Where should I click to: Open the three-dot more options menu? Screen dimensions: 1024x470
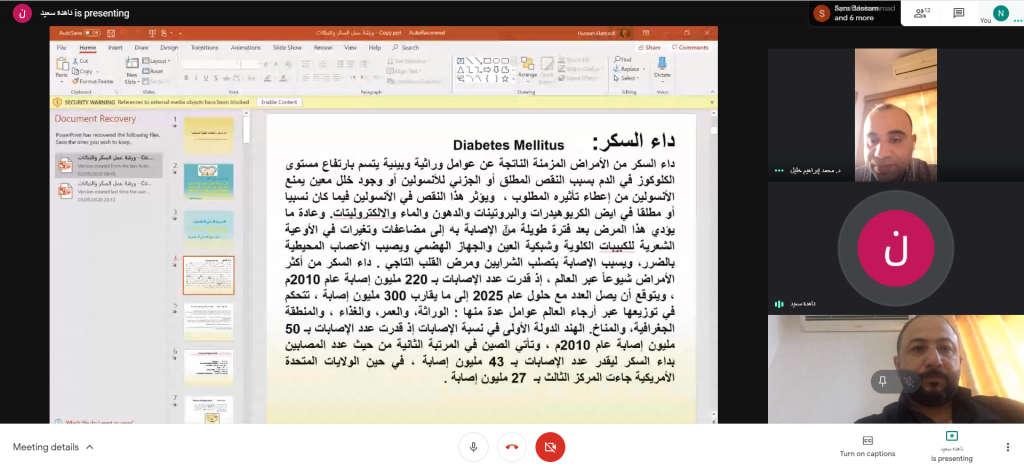1007,447
